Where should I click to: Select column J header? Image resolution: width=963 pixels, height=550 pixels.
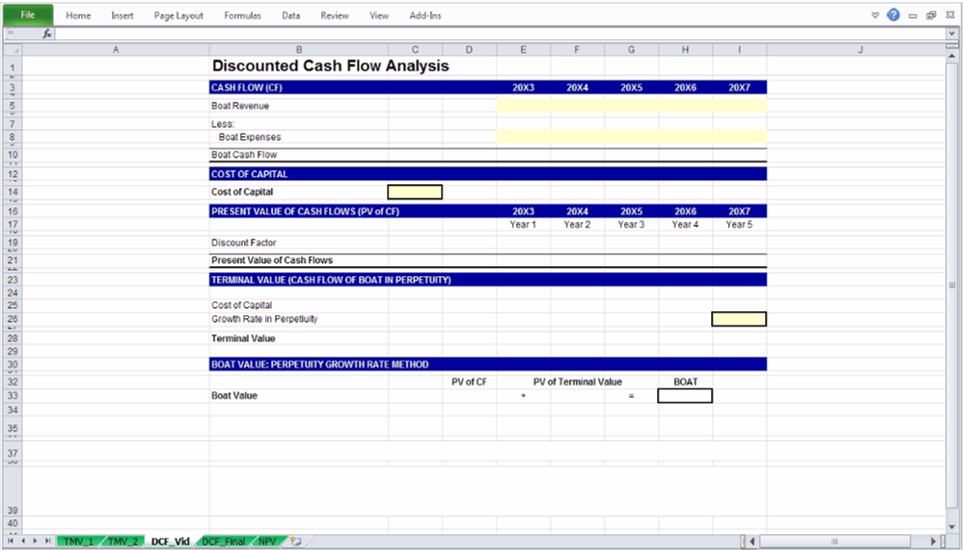click(x=860, y=50)
